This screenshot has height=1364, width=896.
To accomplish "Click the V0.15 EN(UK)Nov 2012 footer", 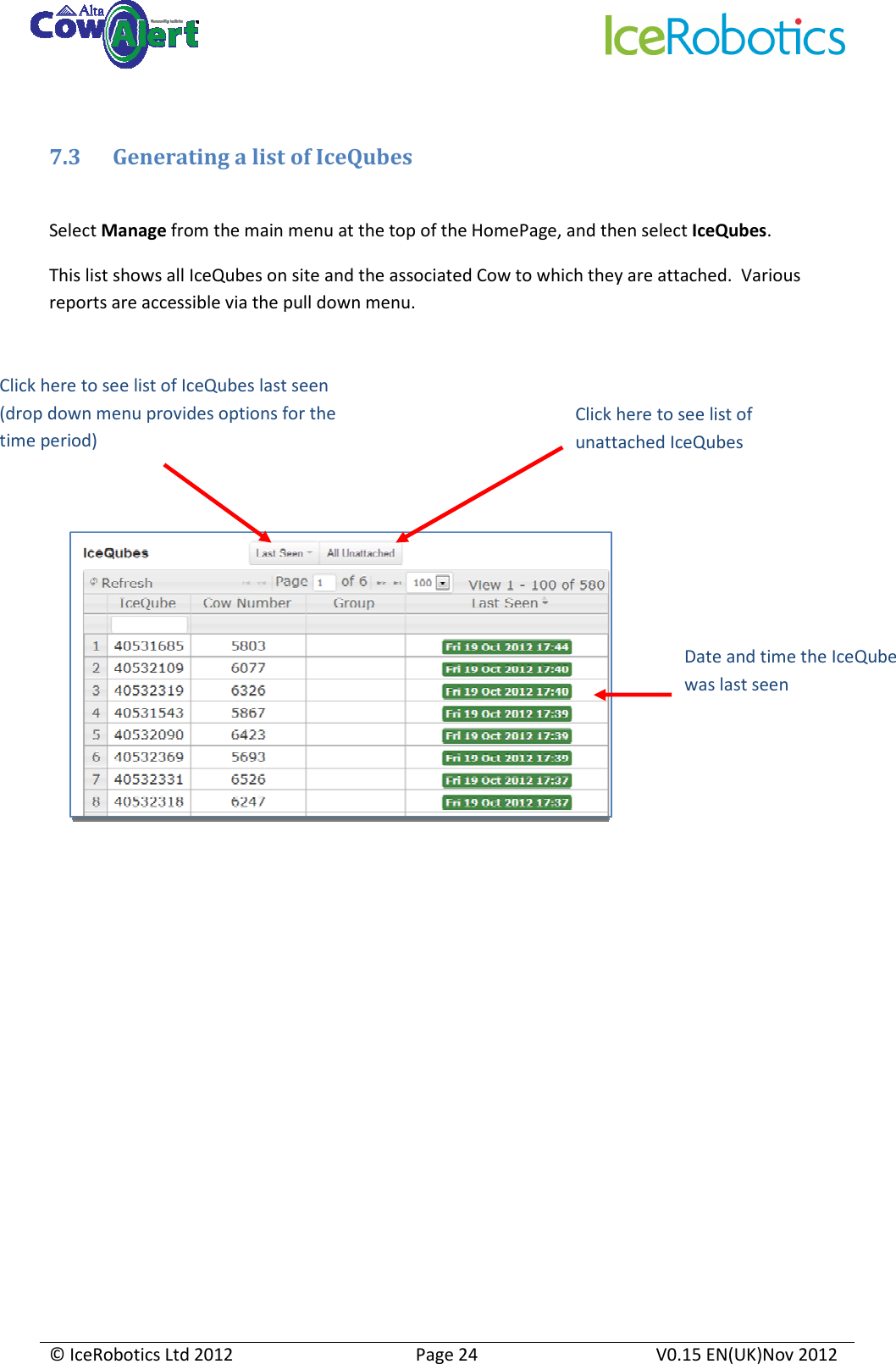I will pos(746,1354).
